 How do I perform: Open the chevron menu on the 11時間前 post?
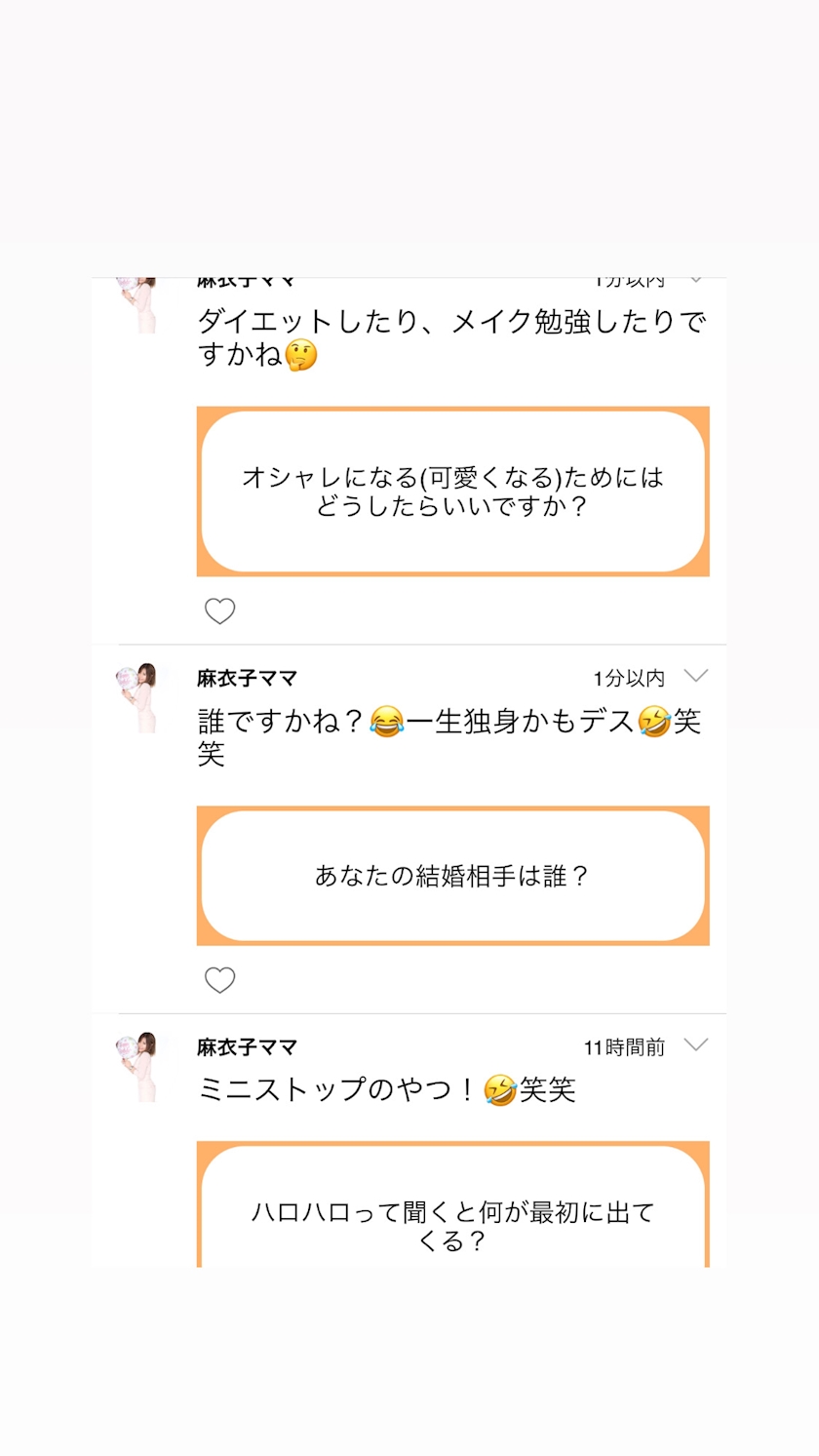click(695, 1044)
